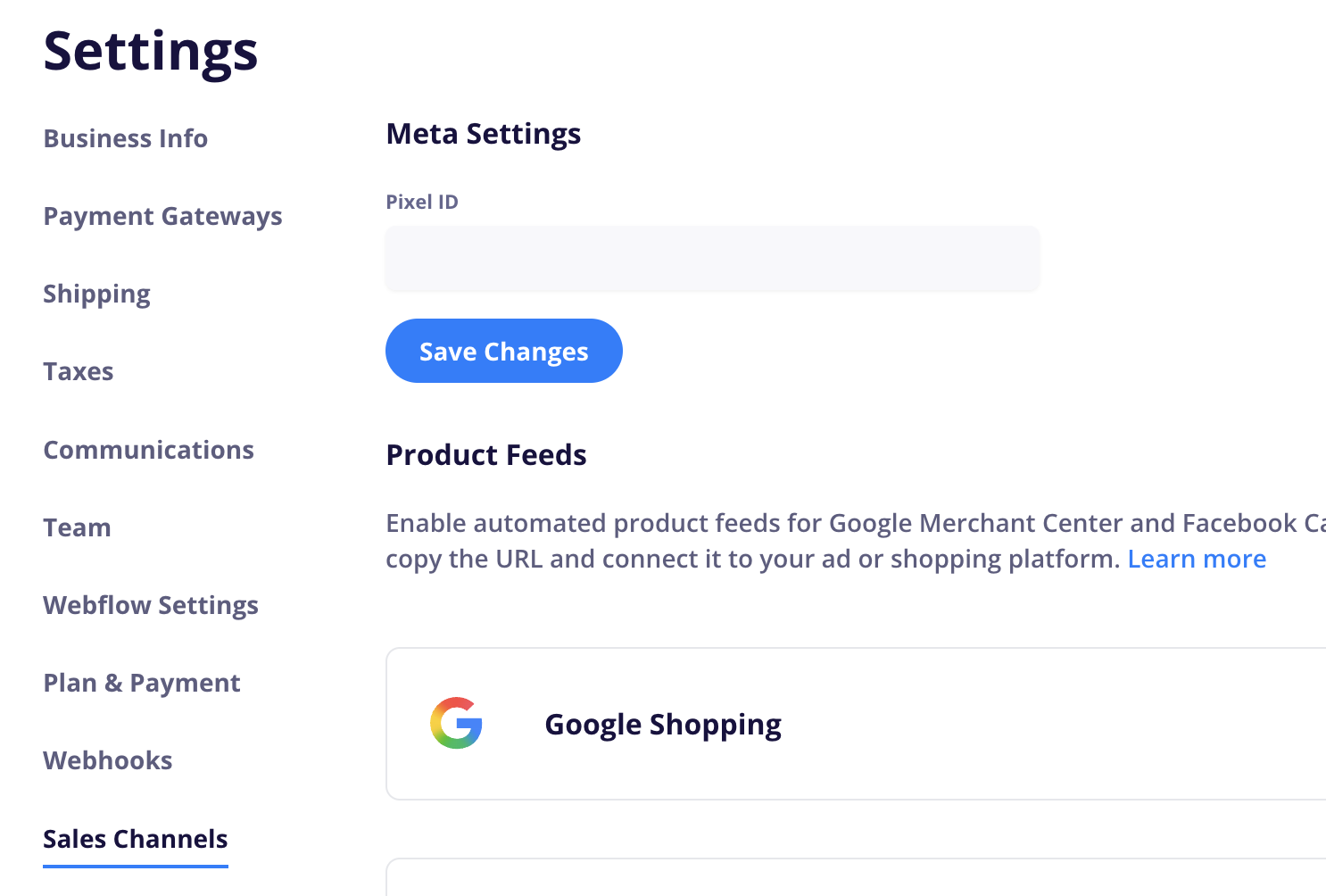Focus the Pixel ID input field
The height and width of the screenshot is (896, 1326).
[x=712, y=259]
